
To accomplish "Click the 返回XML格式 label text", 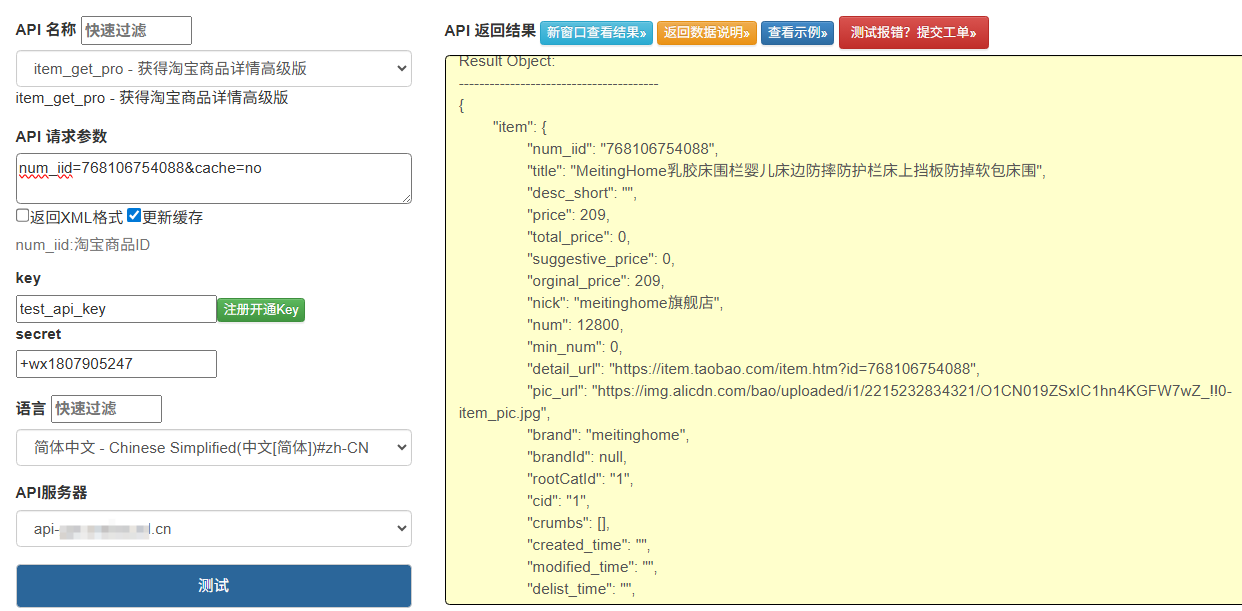I will click(x=76, y=217).
